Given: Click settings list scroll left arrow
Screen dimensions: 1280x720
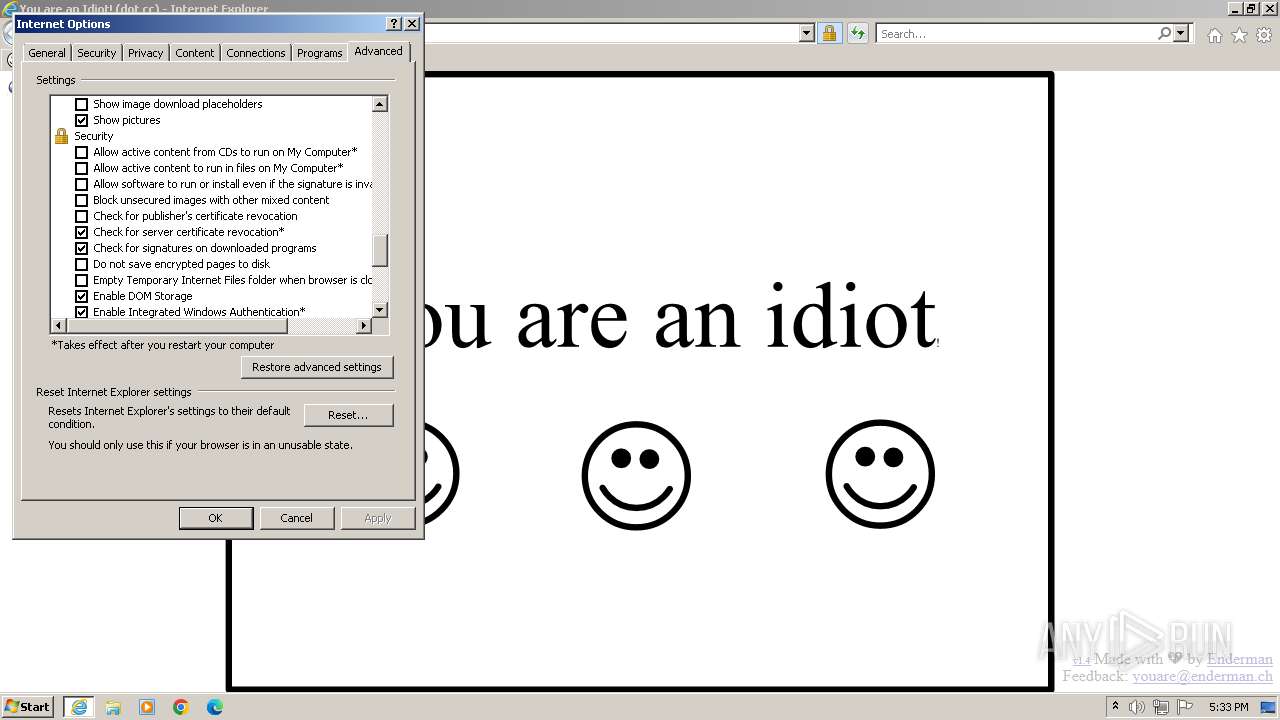Looking at the screenshot, I should coord(58,326).
